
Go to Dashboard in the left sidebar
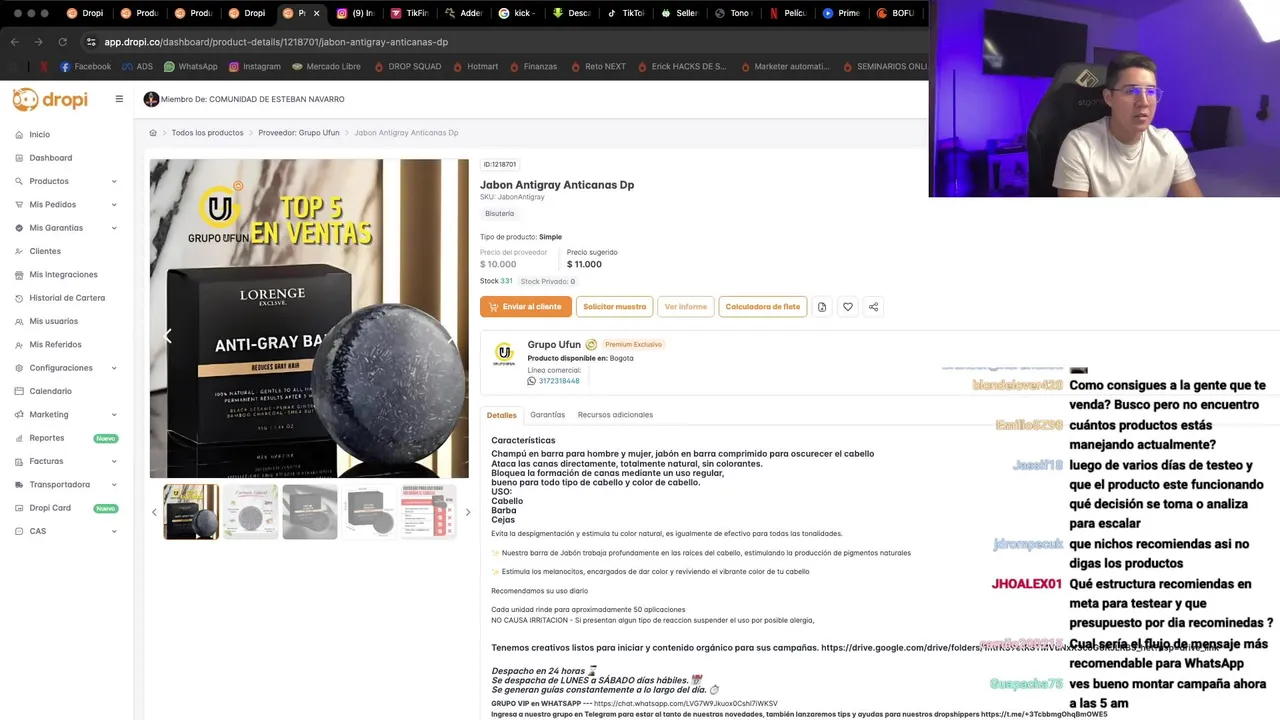(50, 158)
